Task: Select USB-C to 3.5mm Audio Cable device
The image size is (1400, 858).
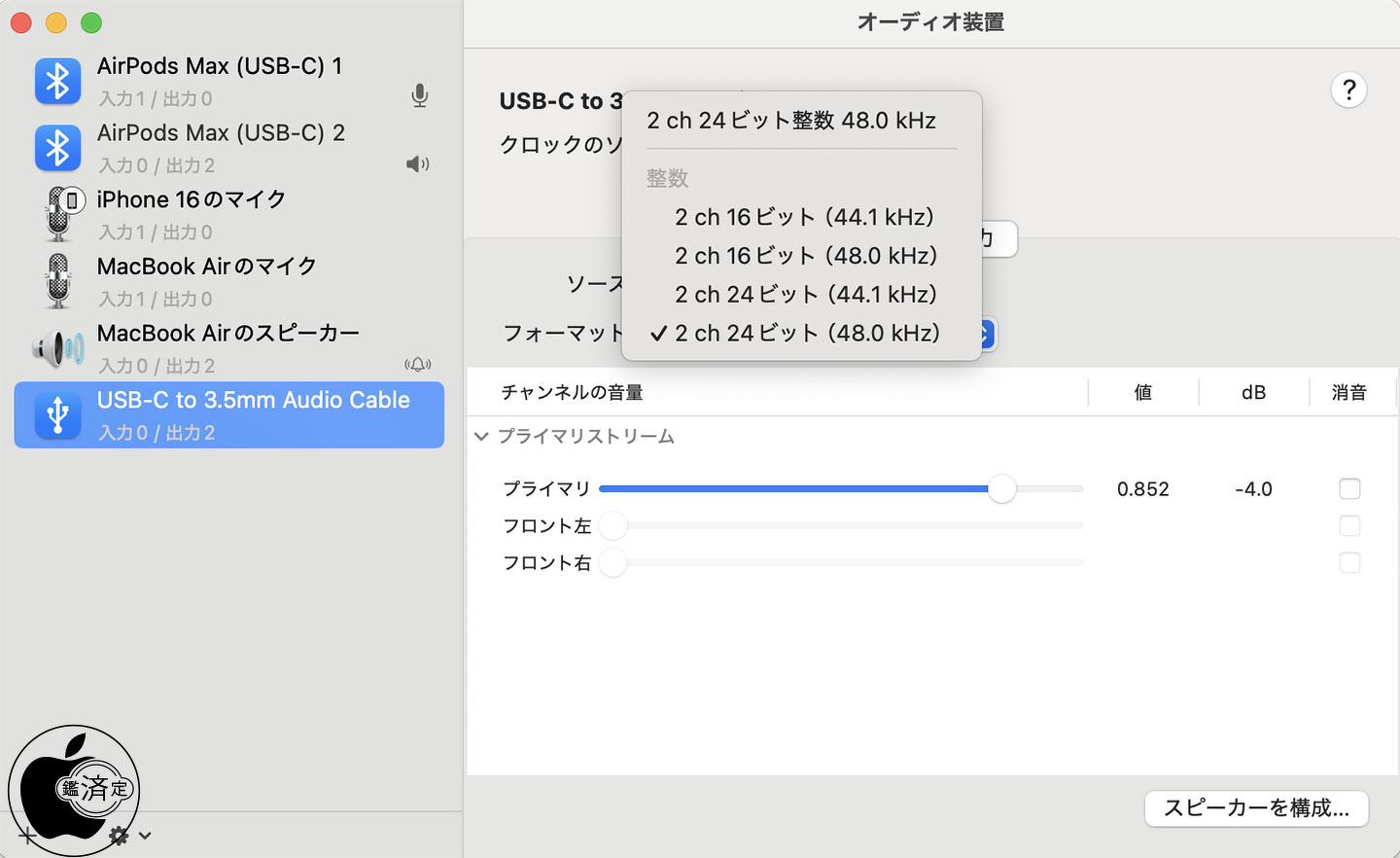Action: click(x=229, y=415)
